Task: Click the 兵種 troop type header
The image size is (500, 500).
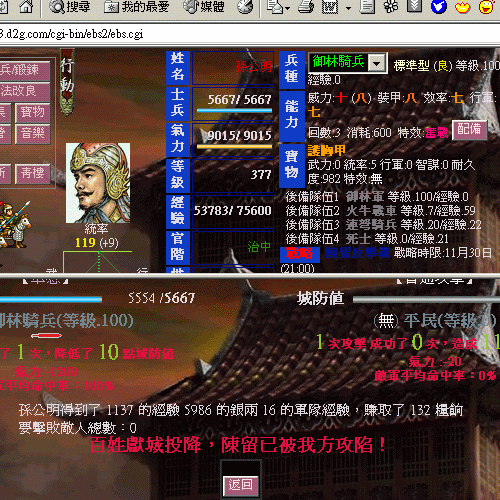Action: pyautogui.click(x=292, y=70)
